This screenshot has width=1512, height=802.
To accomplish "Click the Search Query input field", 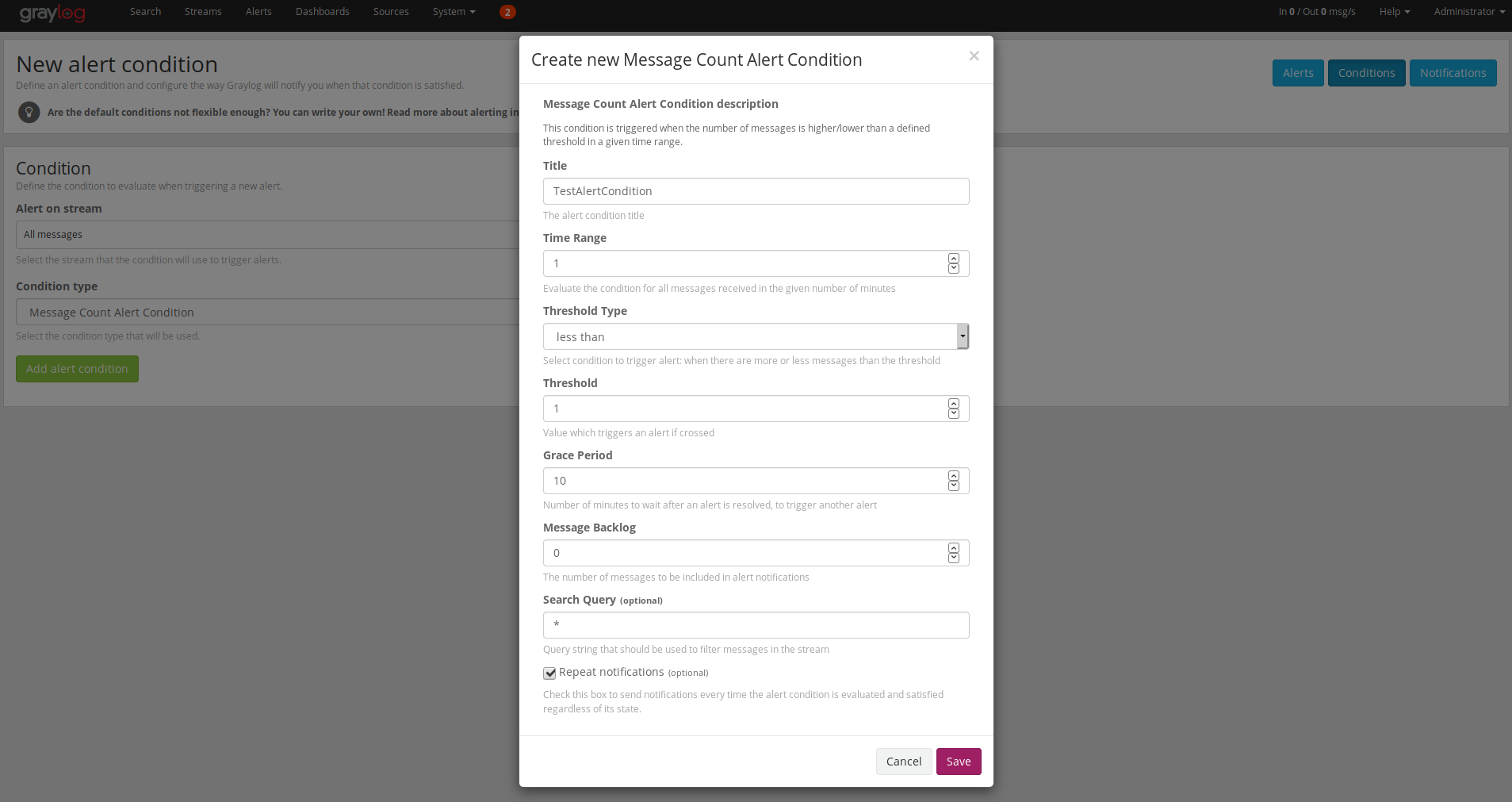I will [755, 625].
